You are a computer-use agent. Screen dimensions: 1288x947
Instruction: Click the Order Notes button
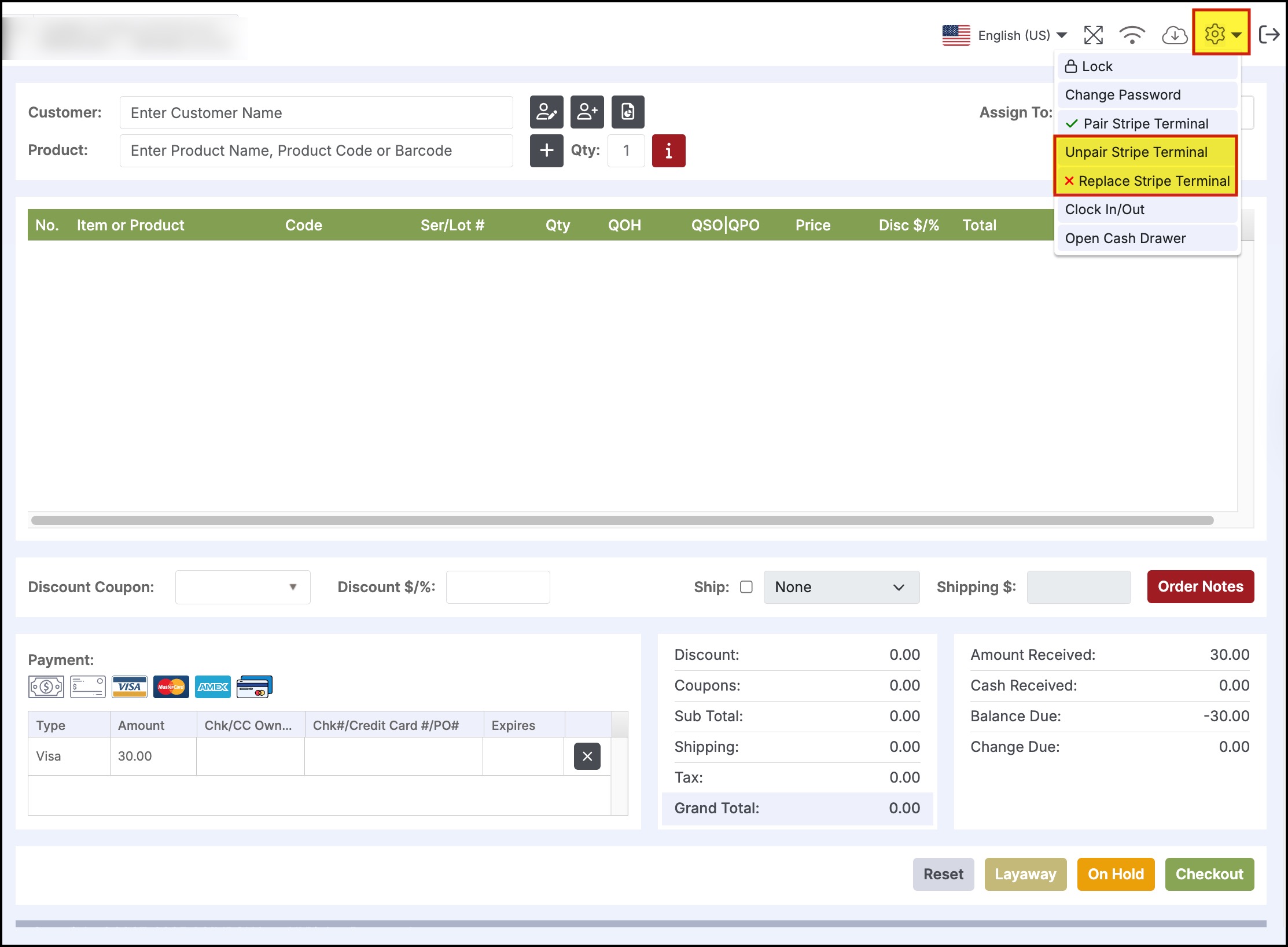point(1200,586)
